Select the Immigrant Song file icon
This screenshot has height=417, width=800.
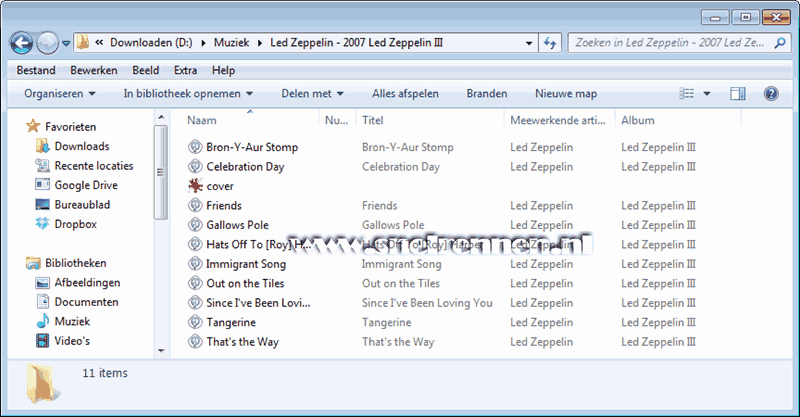pos(195,264)
